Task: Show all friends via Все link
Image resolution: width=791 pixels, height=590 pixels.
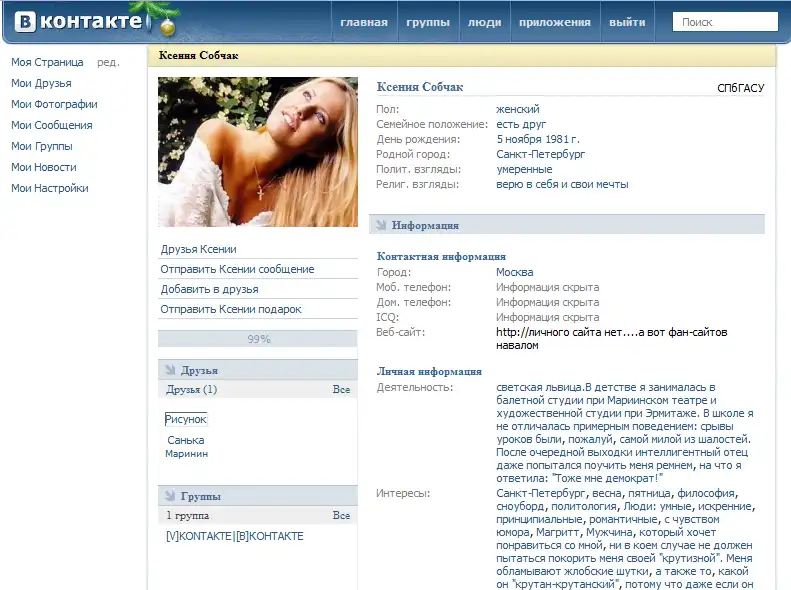Action: click(x=341, y=389)
